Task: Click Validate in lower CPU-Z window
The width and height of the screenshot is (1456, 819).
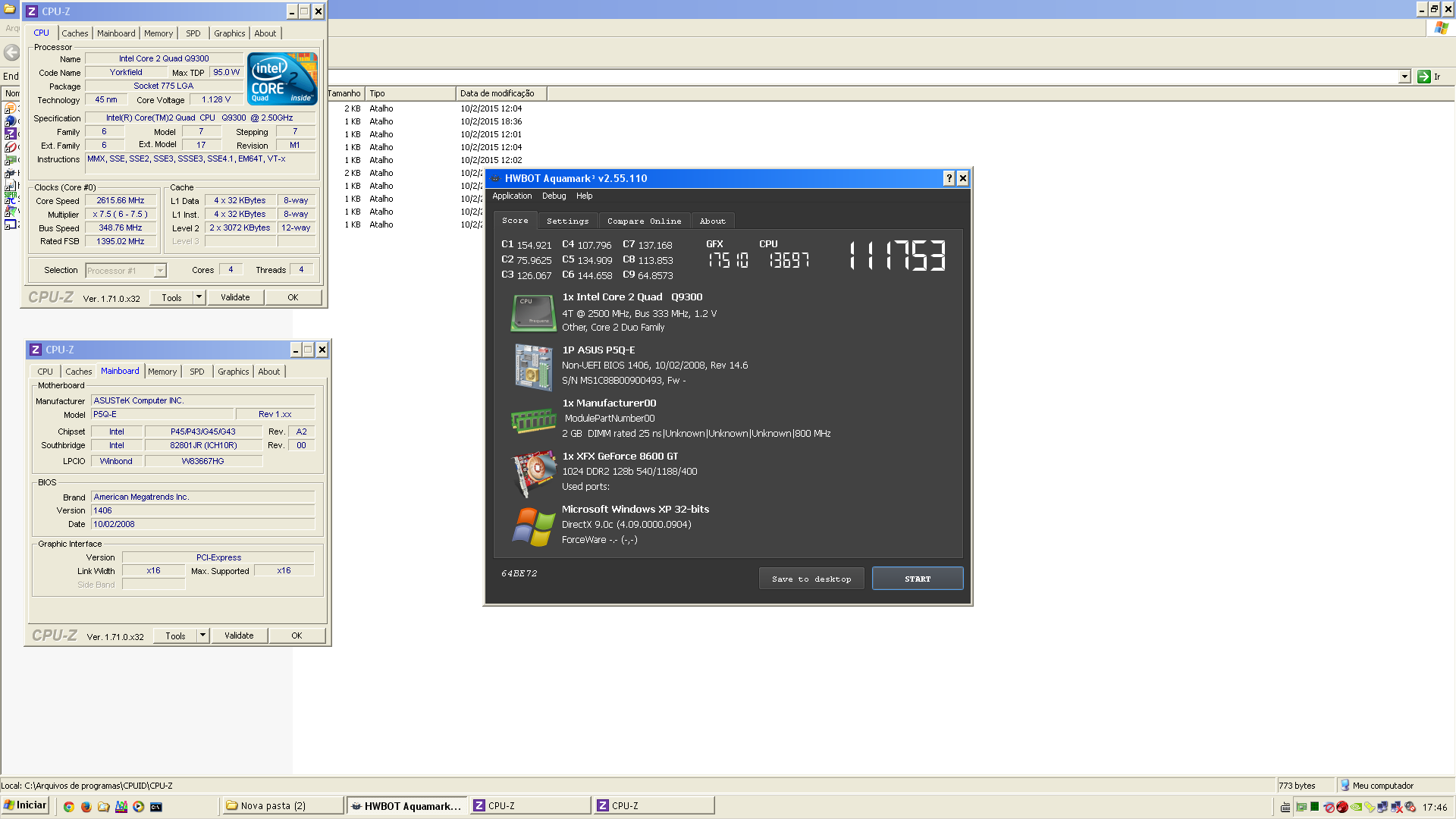Action: pyautogui.click(x=239, y=635)
